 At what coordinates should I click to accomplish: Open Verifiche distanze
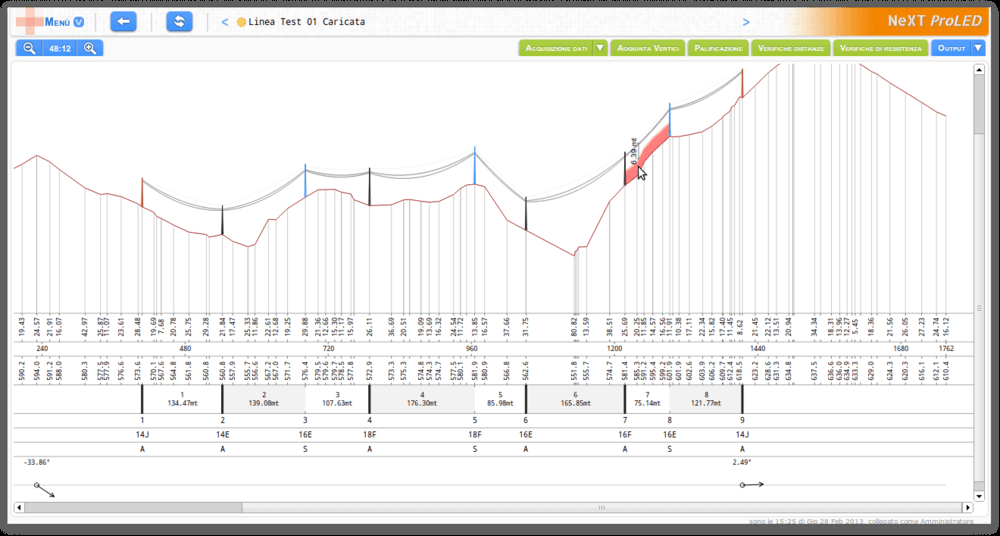(791, 48)
